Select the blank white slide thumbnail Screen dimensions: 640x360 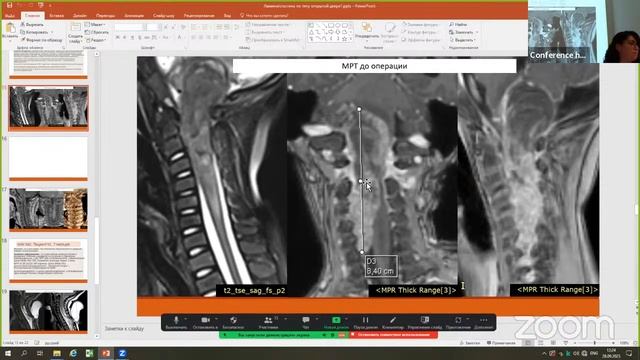[48, 158]
